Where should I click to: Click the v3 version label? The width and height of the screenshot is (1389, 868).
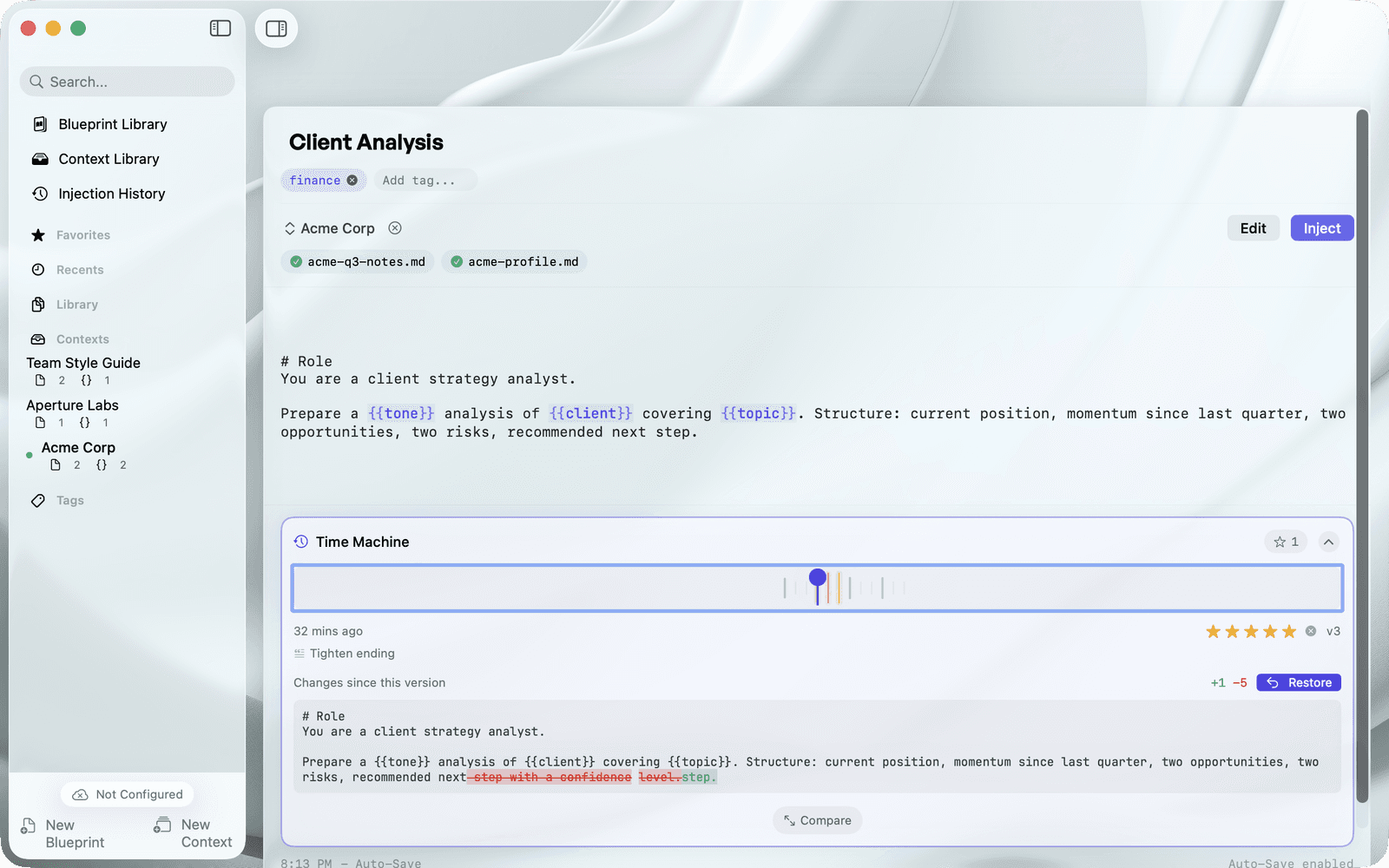[1333, 631]
